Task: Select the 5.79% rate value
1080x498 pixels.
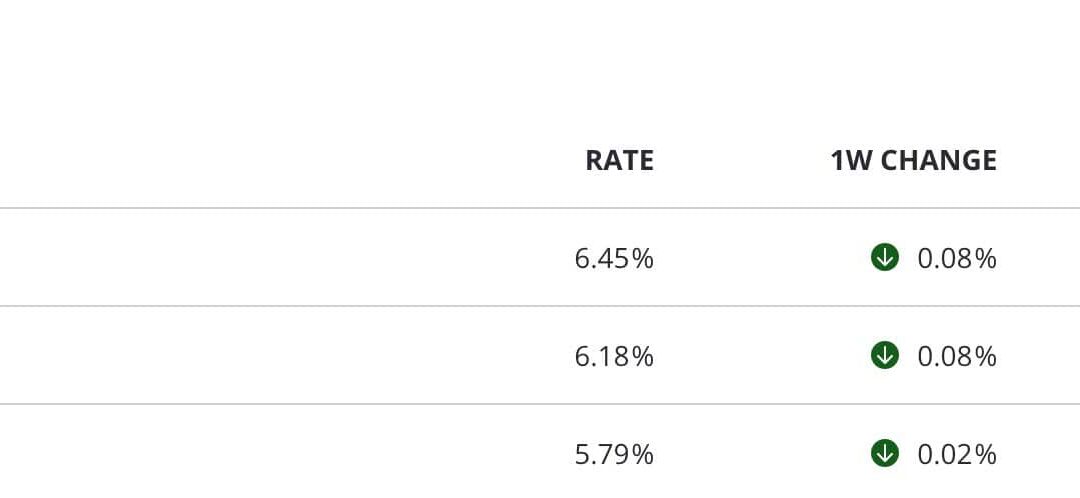Action: 614,454
